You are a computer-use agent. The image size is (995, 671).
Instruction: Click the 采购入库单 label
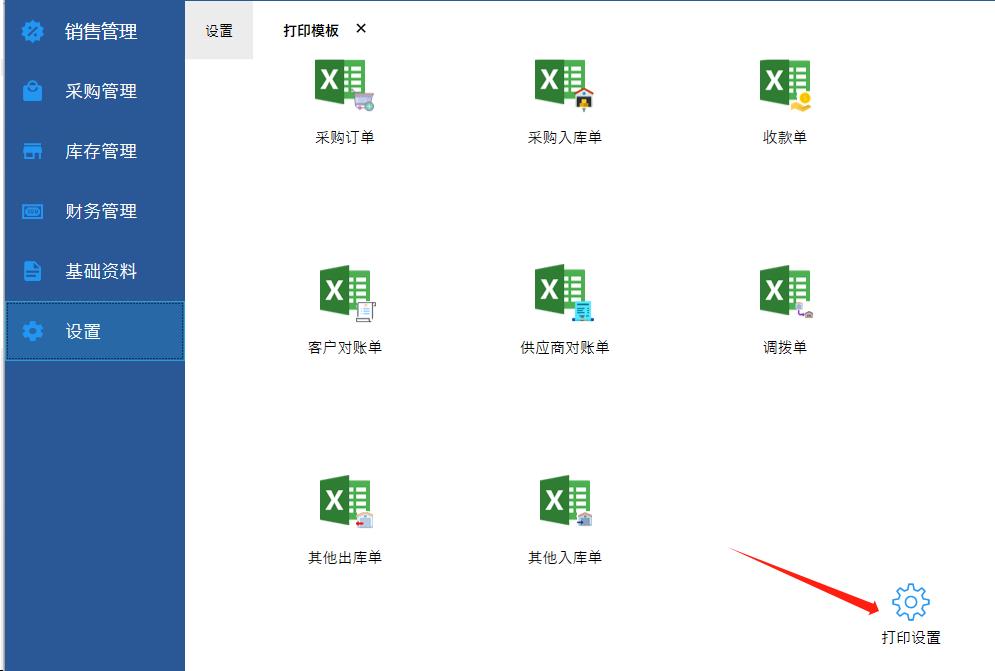click(x=564, y=137)
